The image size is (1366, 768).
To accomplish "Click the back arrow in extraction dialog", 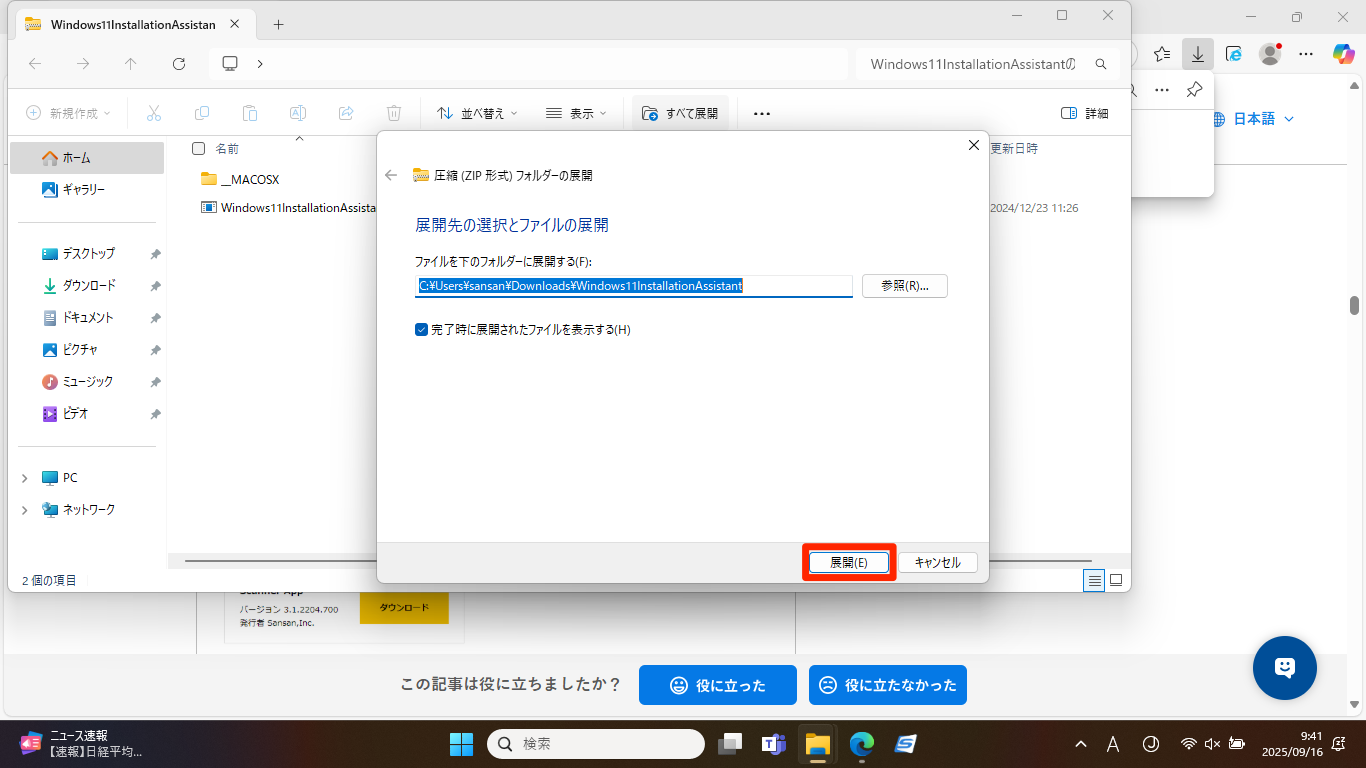I will [391, 175].
